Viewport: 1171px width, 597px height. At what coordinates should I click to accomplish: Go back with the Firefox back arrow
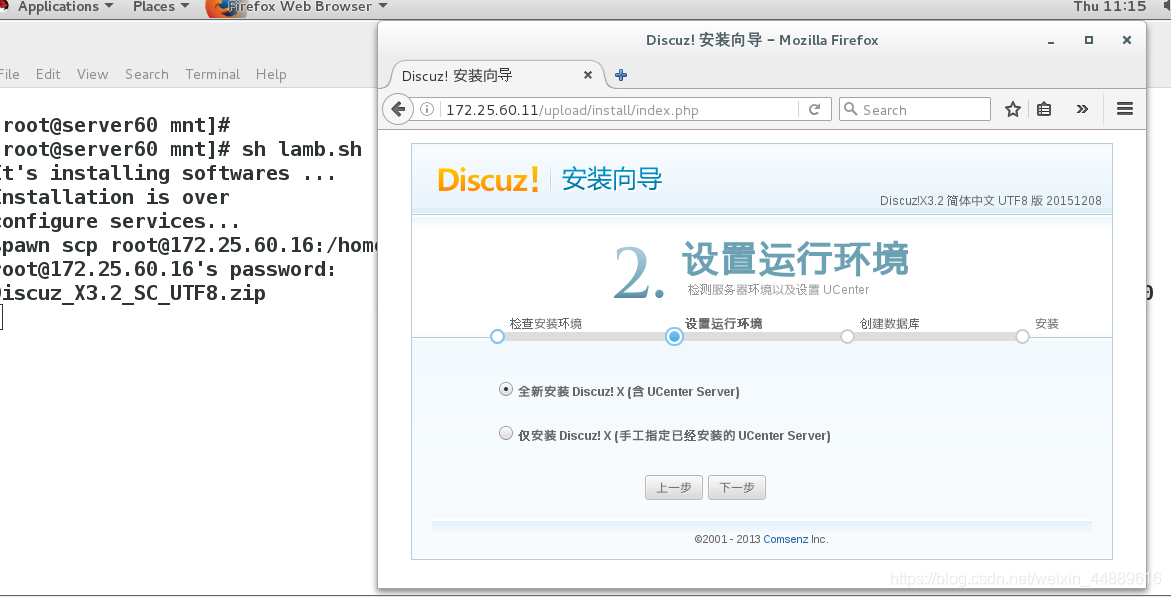pos(398,109)
